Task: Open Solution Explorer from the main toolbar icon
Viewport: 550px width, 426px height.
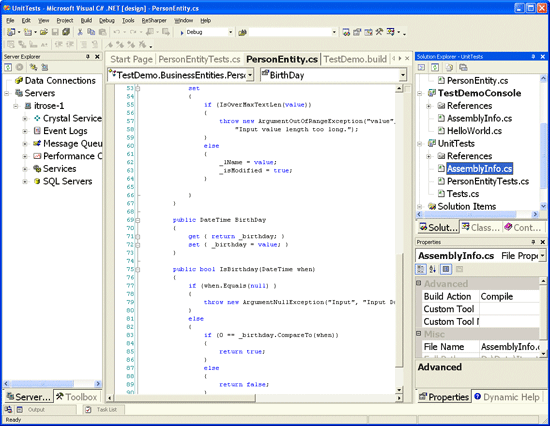Action: click(x=346, y=32)
